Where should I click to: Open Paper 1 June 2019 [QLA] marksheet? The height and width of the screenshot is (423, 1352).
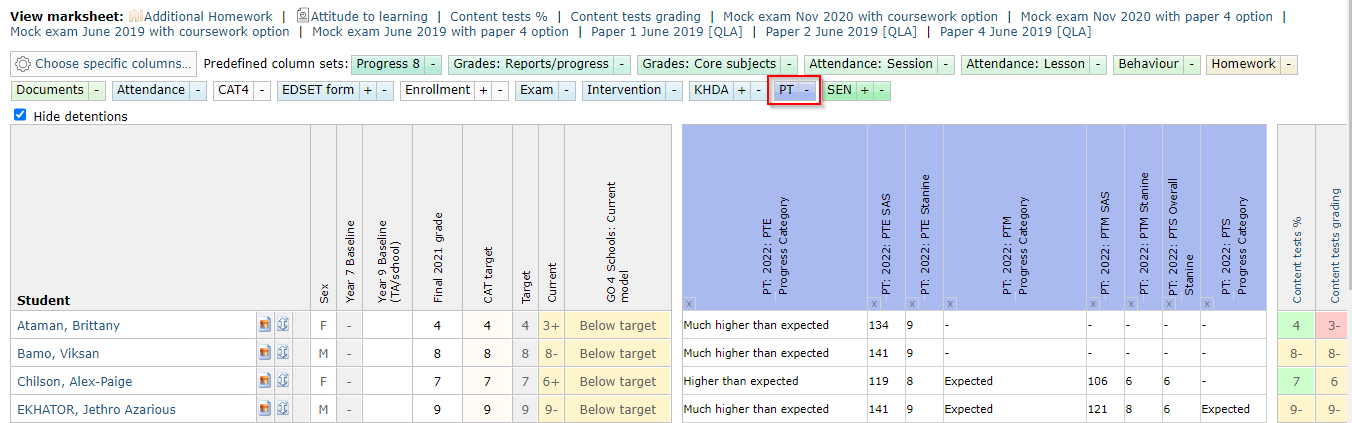pos(667,32)
